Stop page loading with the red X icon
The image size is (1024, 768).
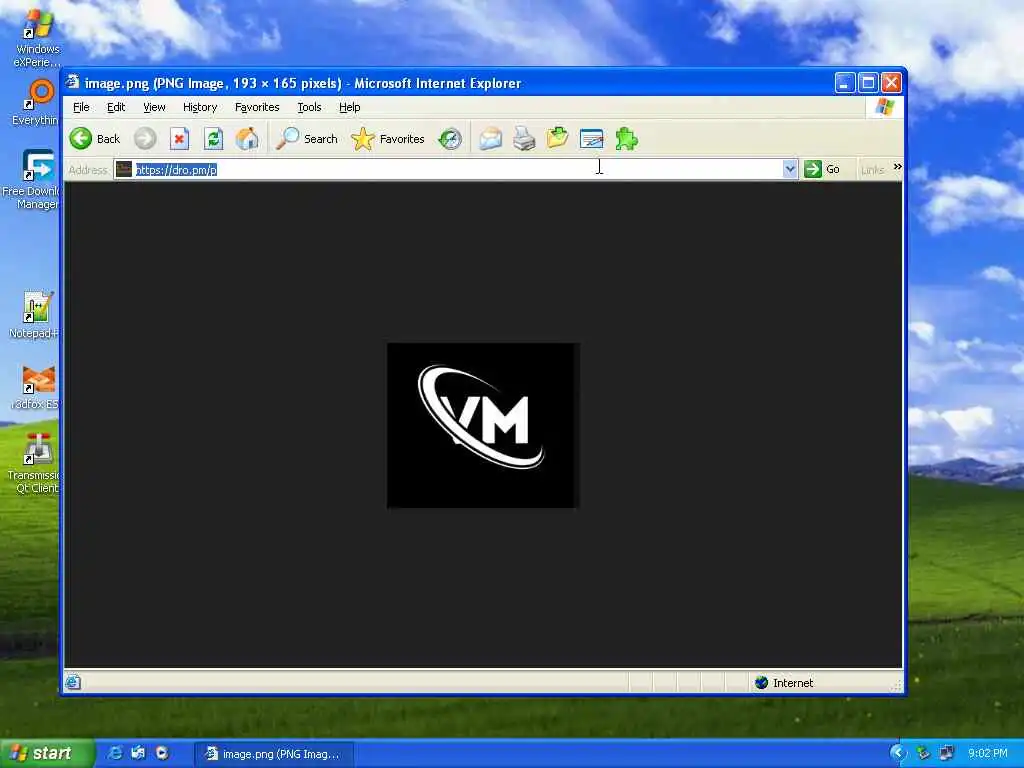coord(179,138)
